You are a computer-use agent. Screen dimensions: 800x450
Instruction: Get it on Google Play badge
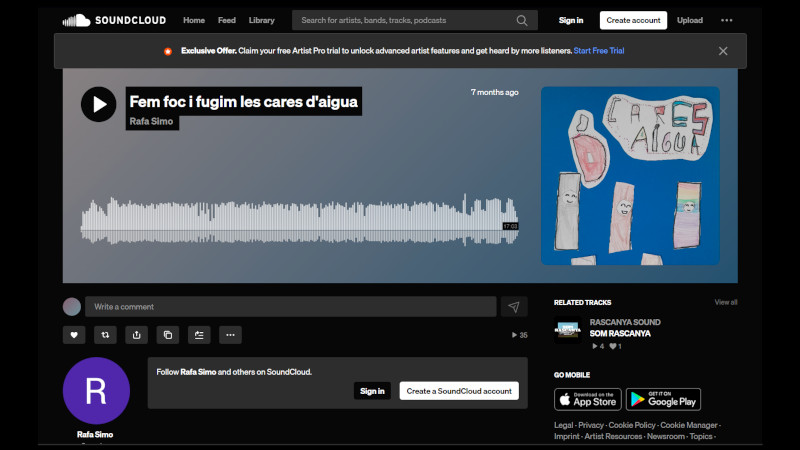(x=663, y=399)
